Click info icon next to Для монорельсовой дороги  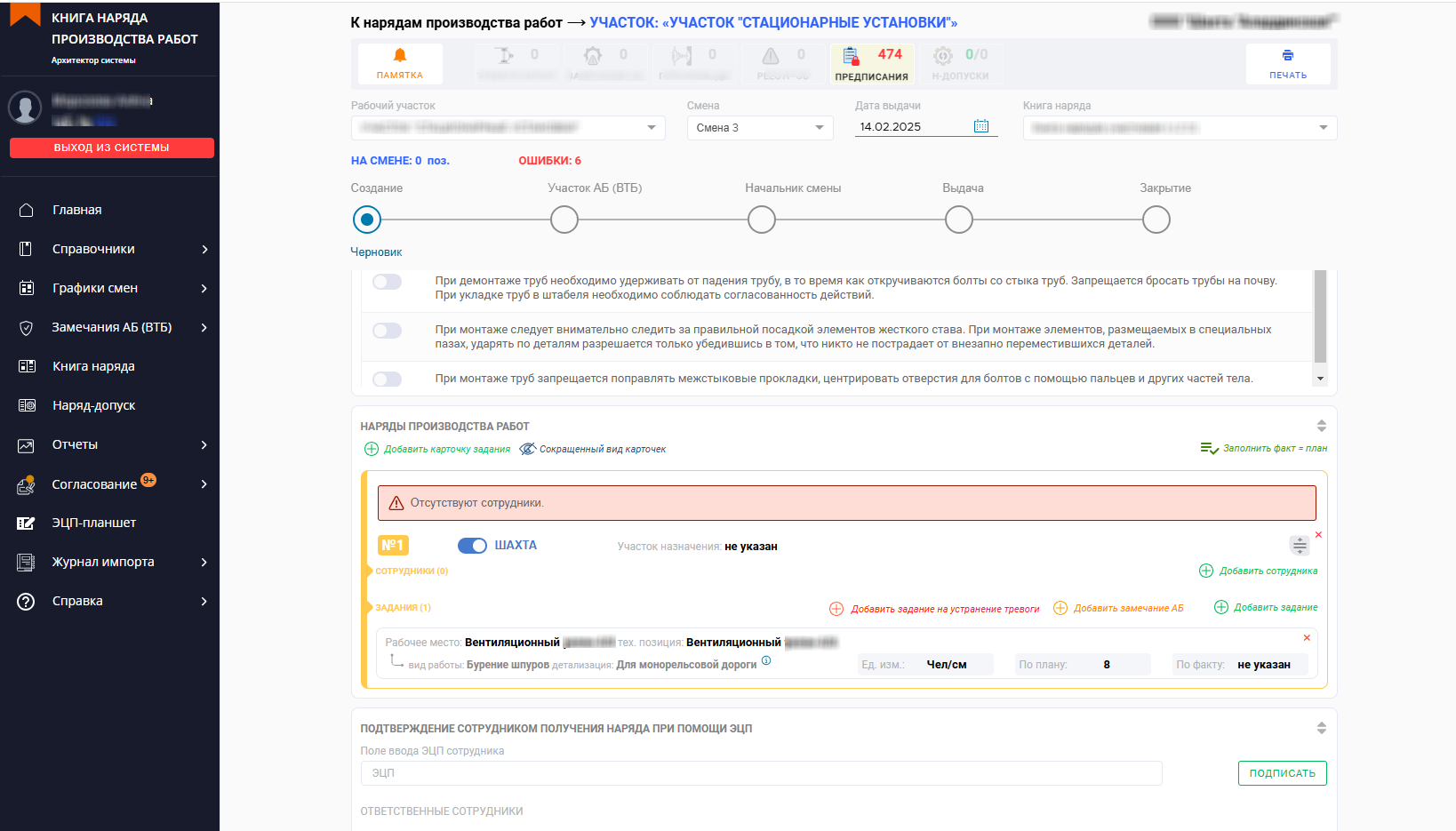(x=766, y=661)
